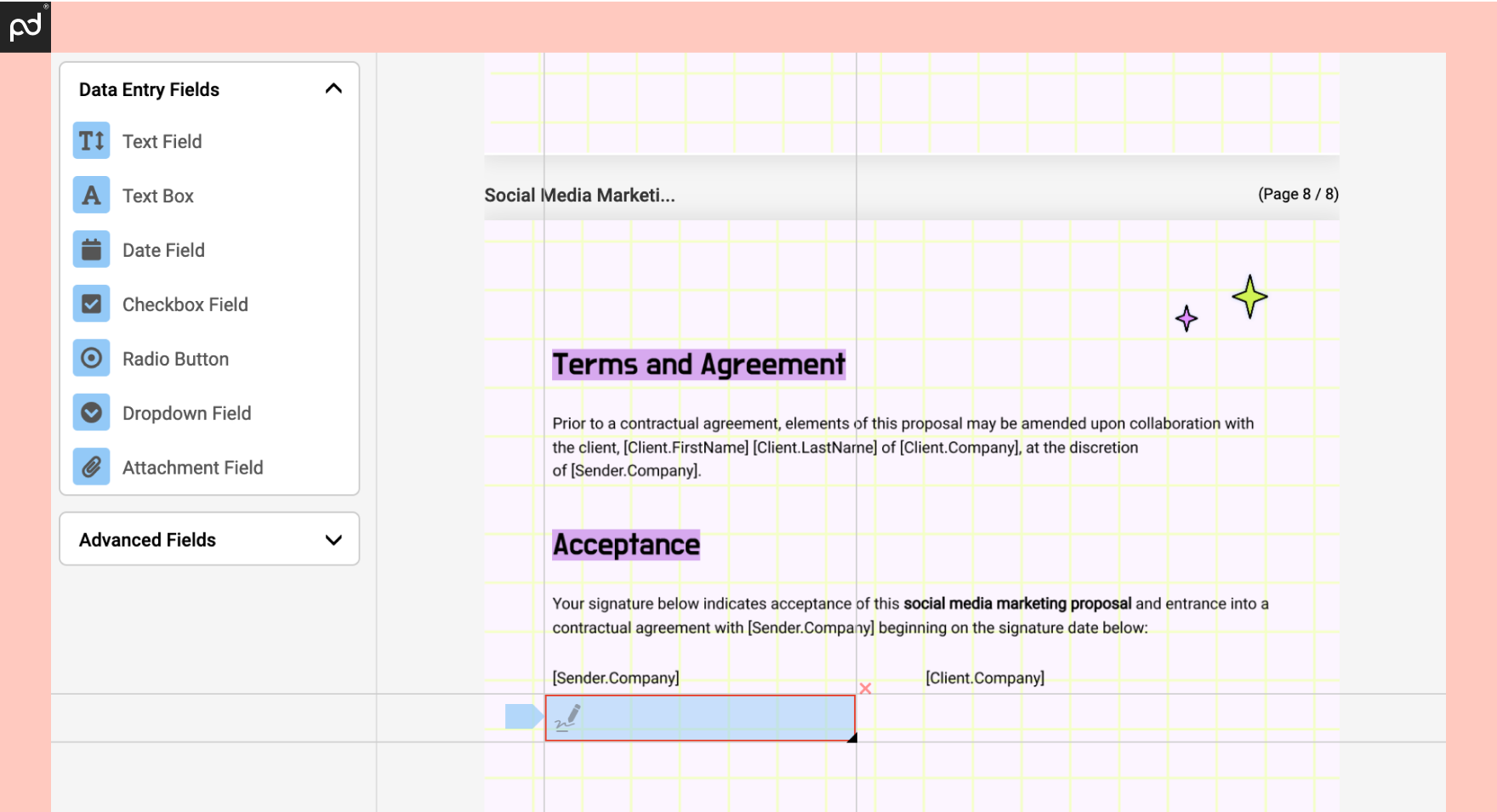
Task: Expand the Advanced Fields panel
Action: point(333,540)
